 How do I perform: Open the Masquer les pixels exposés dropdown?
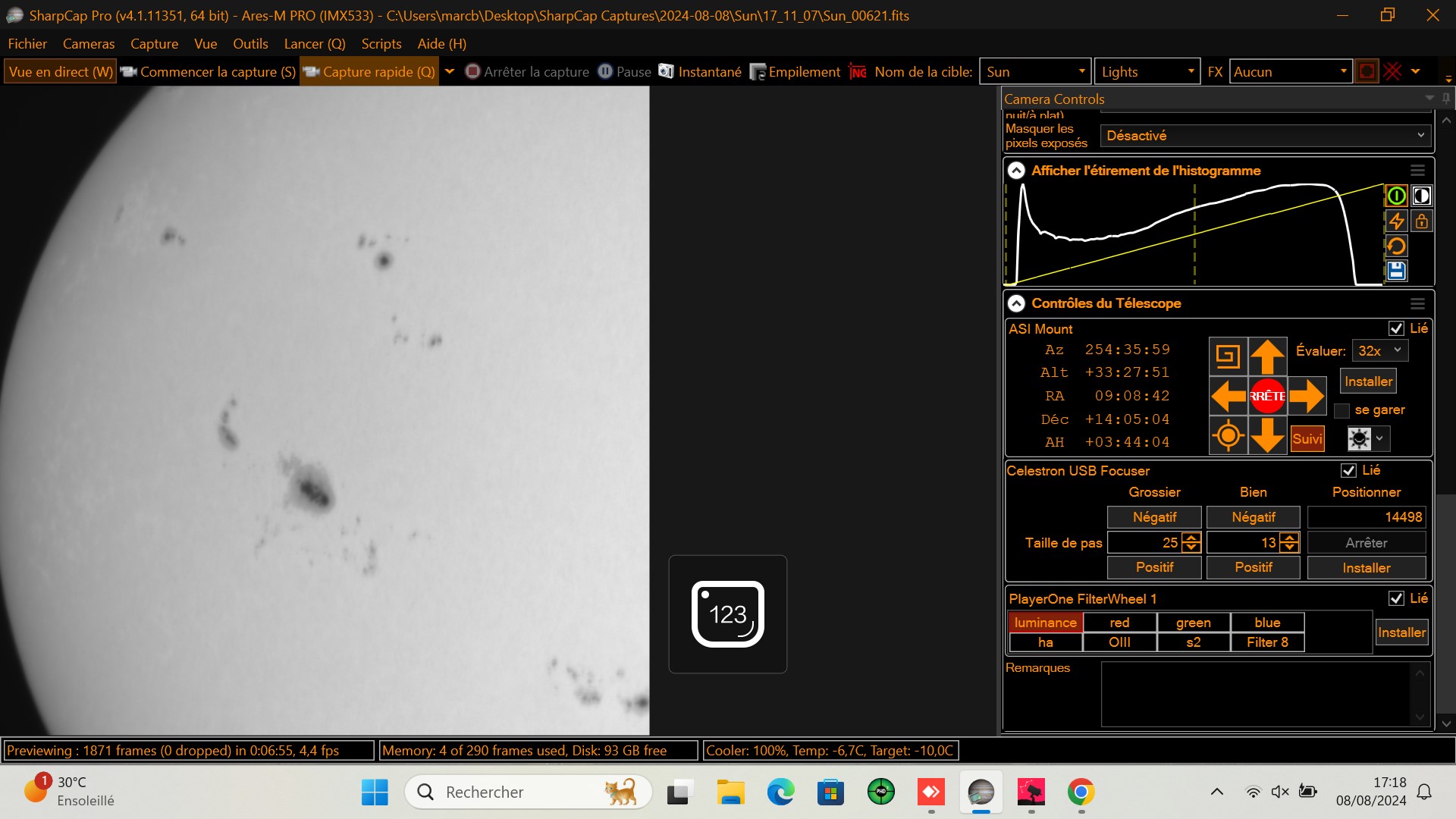(1266, 136)
